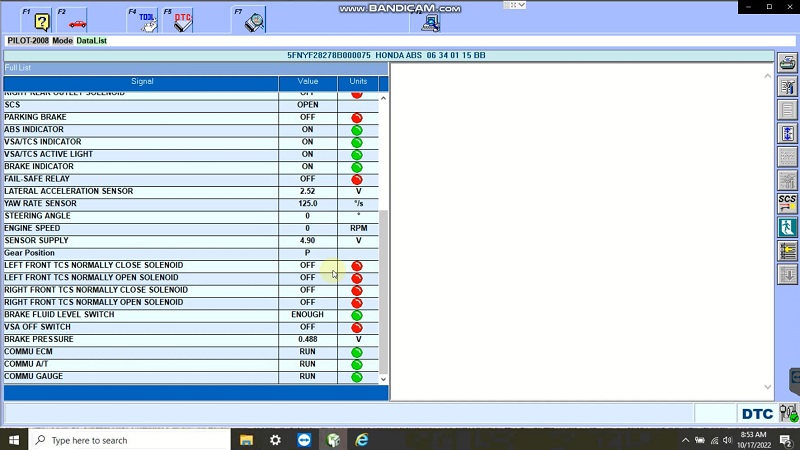This screenshot has width=800, height=450.
Task: Click the grayed line graph sidebar icon
Action: point(787,157)
